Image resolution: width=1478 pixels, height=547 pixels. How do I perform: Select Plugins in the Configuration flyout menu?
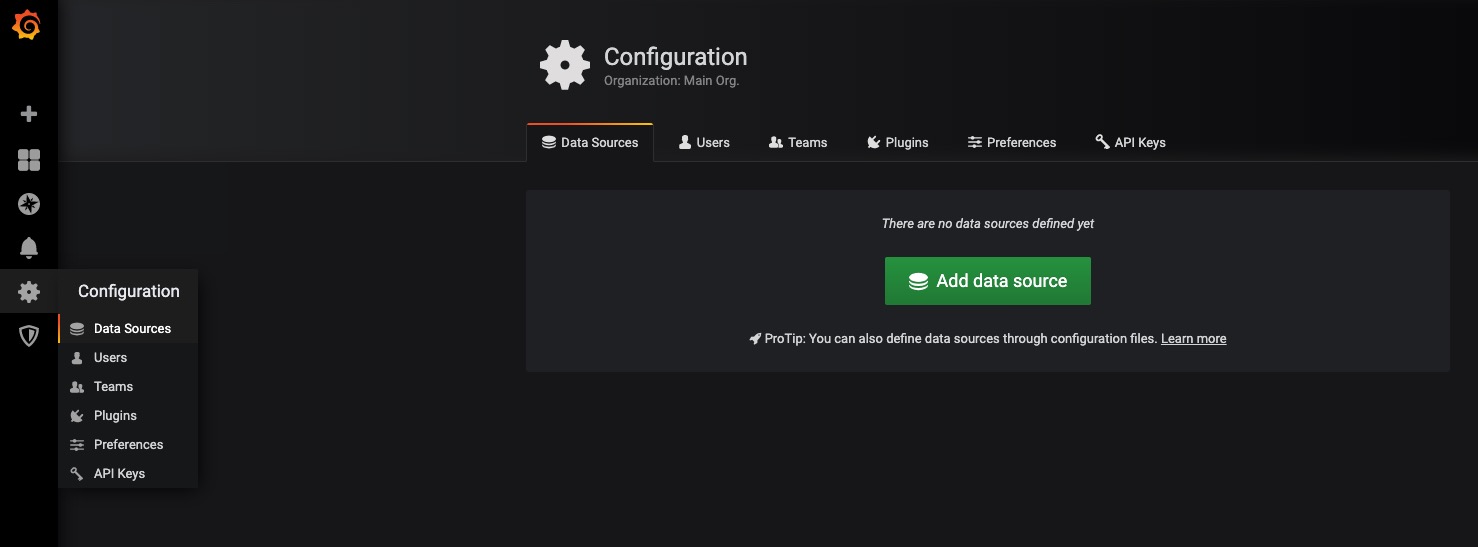point(115,416)
